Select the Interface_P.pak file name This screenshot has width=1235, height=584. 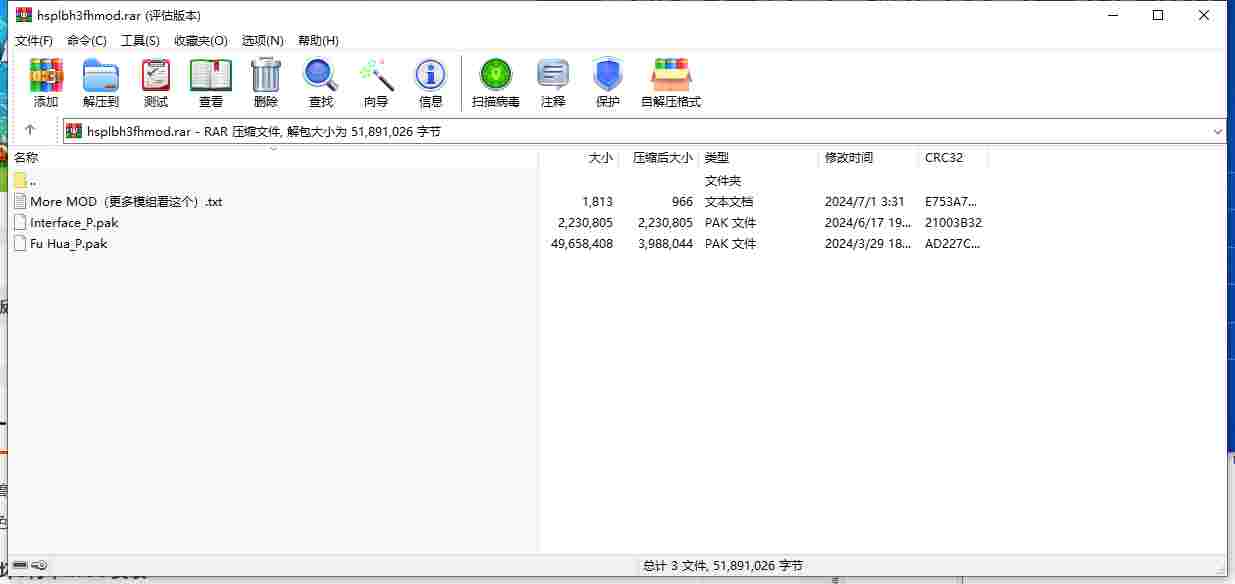[74, 222]
